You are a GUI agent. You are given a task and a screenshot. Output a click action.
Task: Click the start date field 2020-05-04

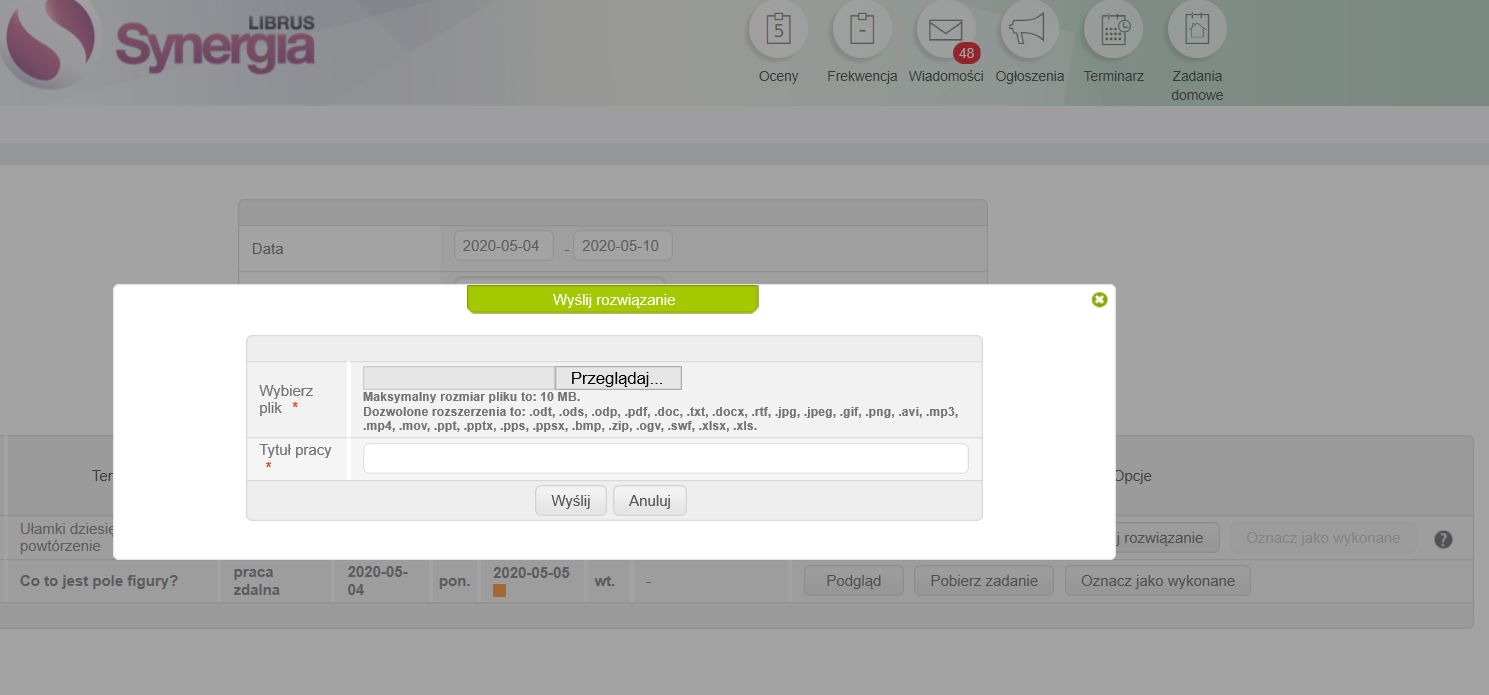(x=504, y=246)
